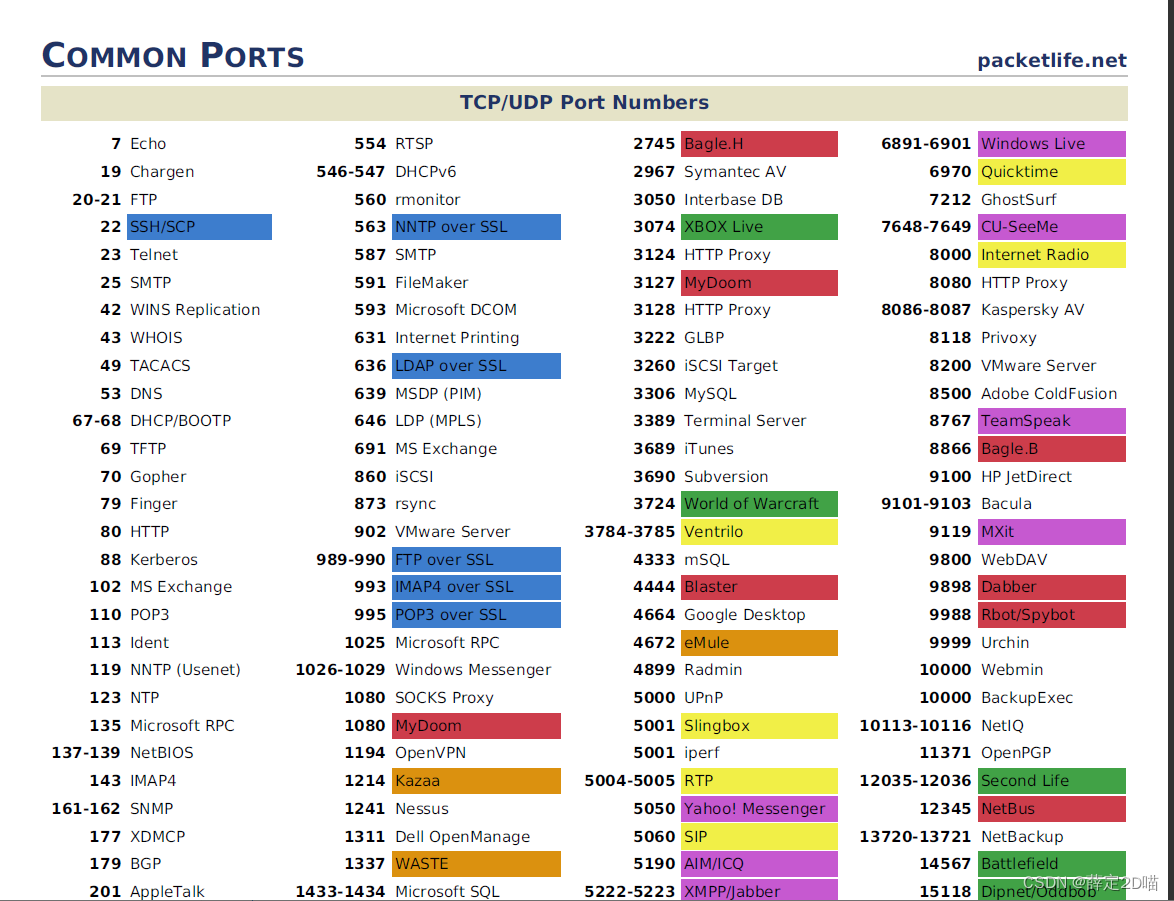Select the Rbot/Spybot red entry
This screenshot has height=901, width=1174.
[x=1051, y=615]
